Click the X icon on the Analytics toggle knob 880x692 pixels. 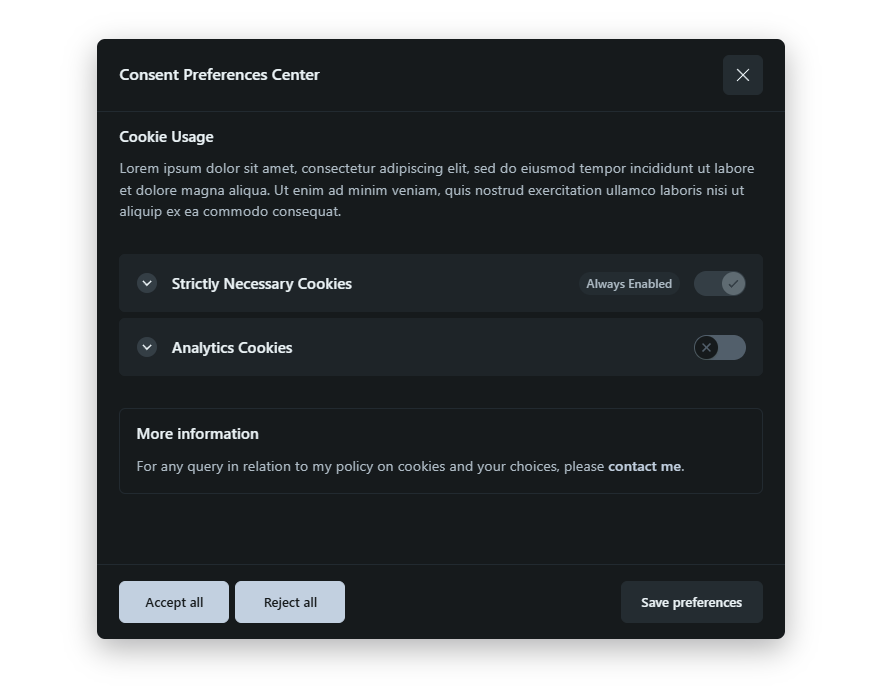[x=708, y=347]
